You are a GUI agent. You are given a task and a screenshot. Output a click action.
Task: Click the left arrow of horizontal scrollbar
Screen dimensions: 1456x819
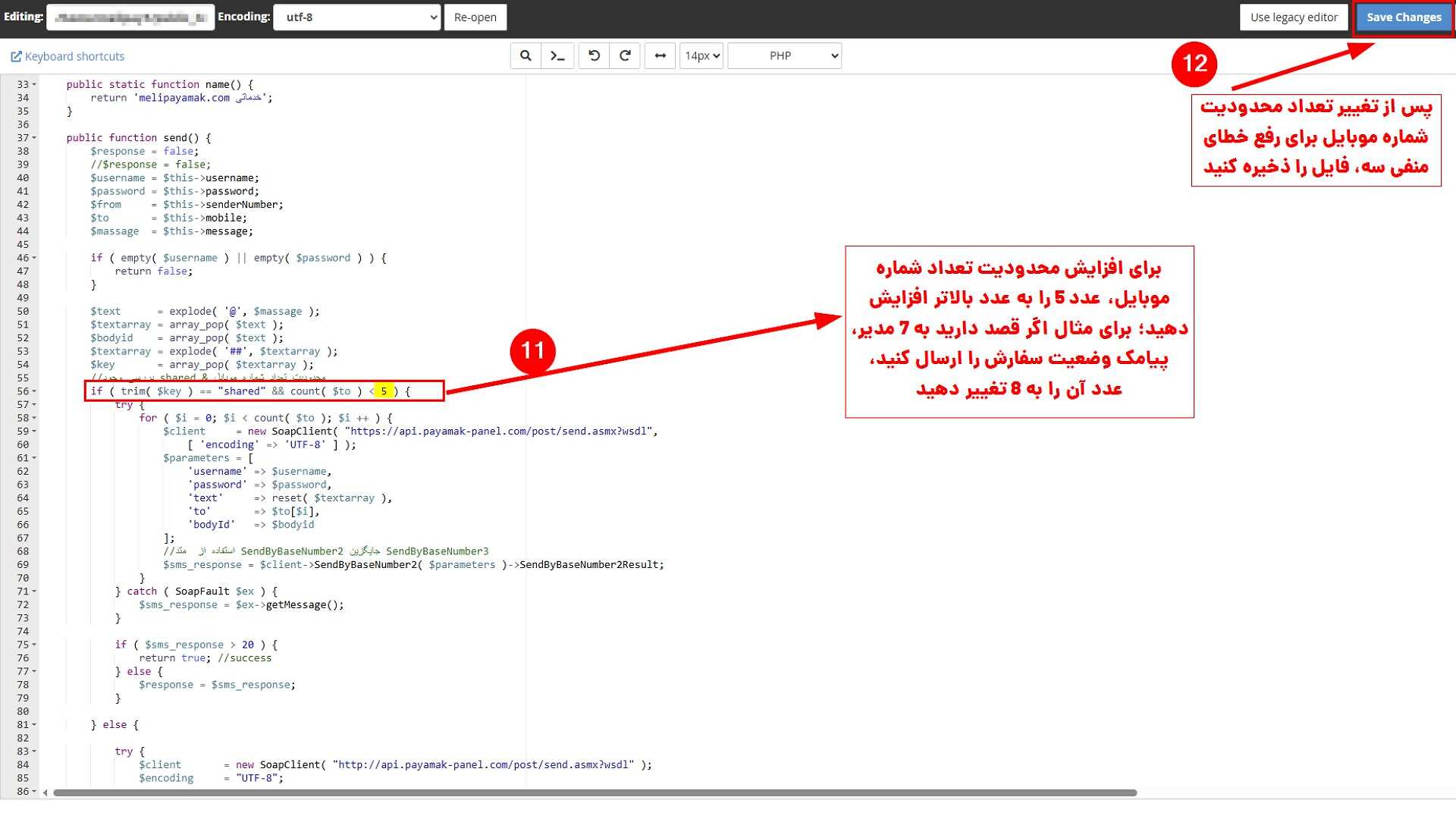(x=45, y=793)
